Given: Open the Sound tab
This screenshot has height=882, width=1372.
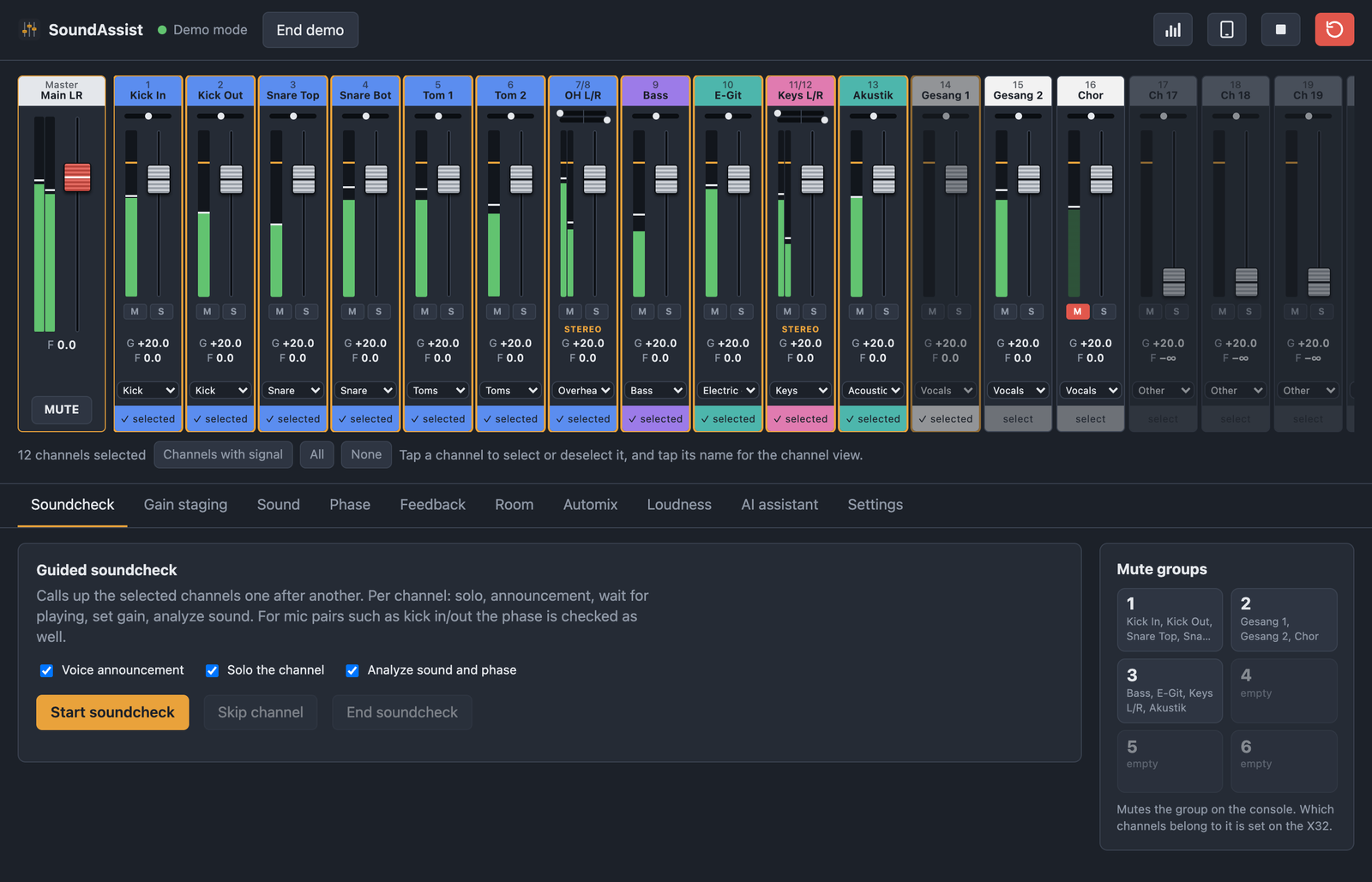Looking at the screenshot, I should [279, 505].
